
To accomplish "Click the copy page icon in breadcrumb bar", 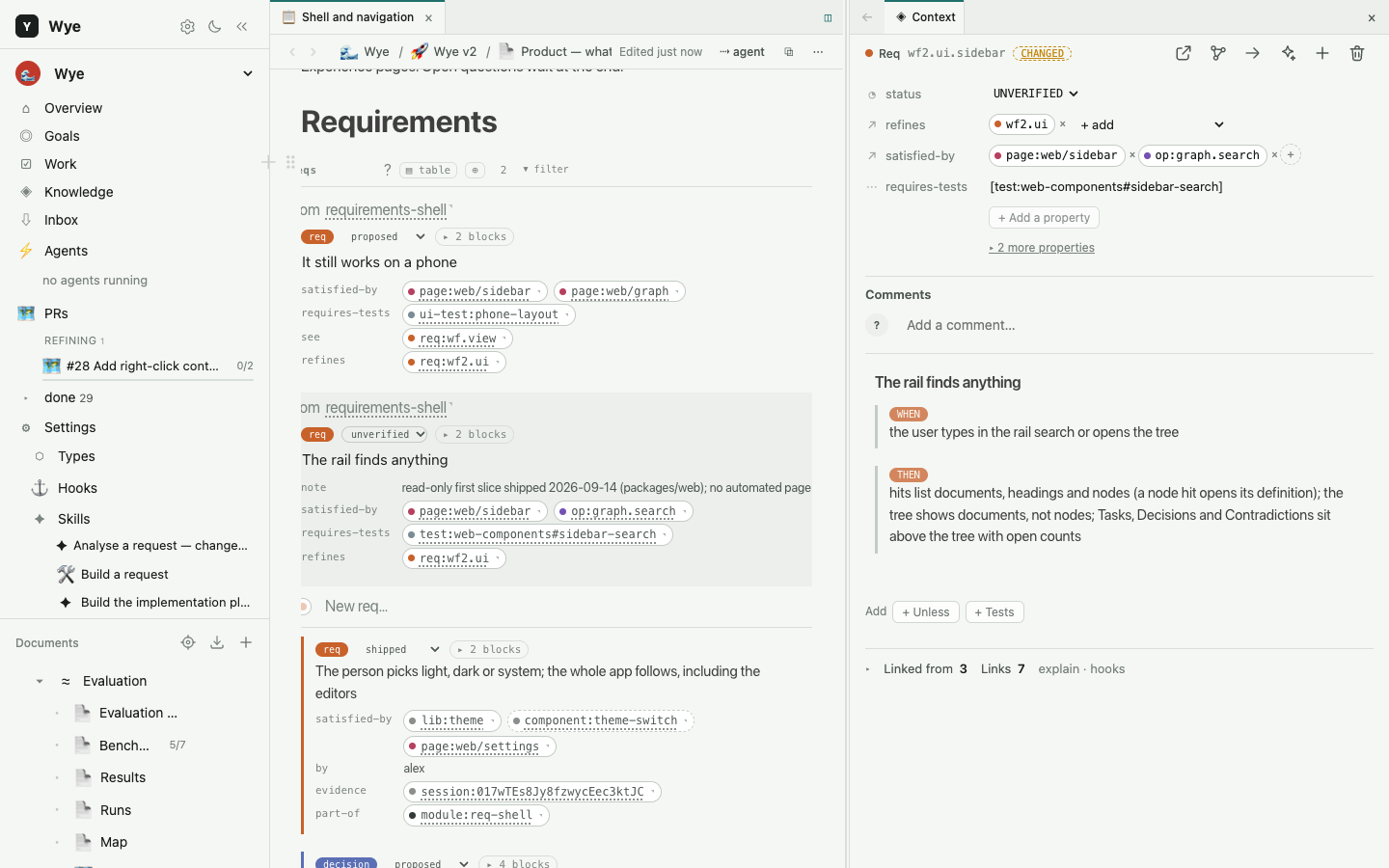I will point(789,52).
